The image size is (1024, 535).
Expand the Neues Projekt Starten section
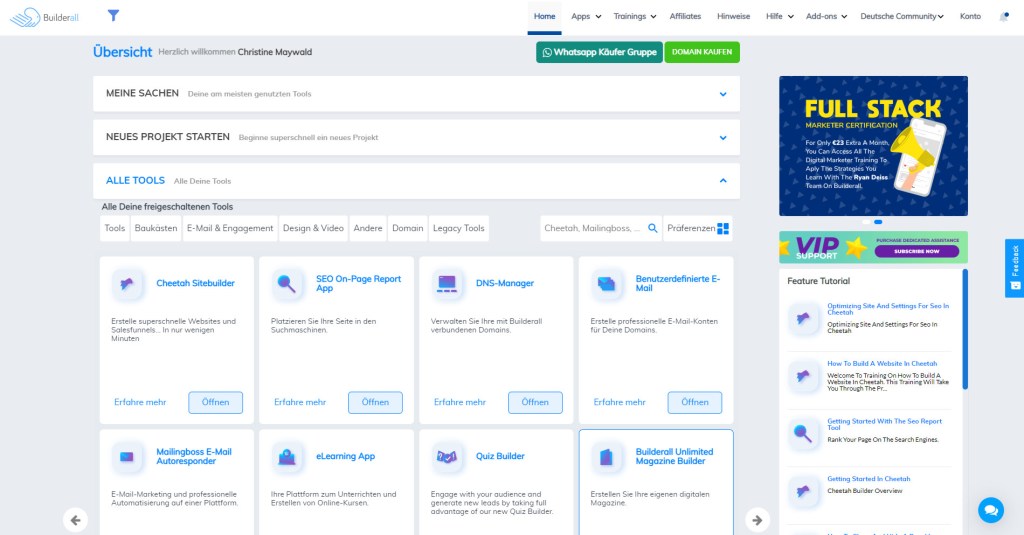coord(723,137)
